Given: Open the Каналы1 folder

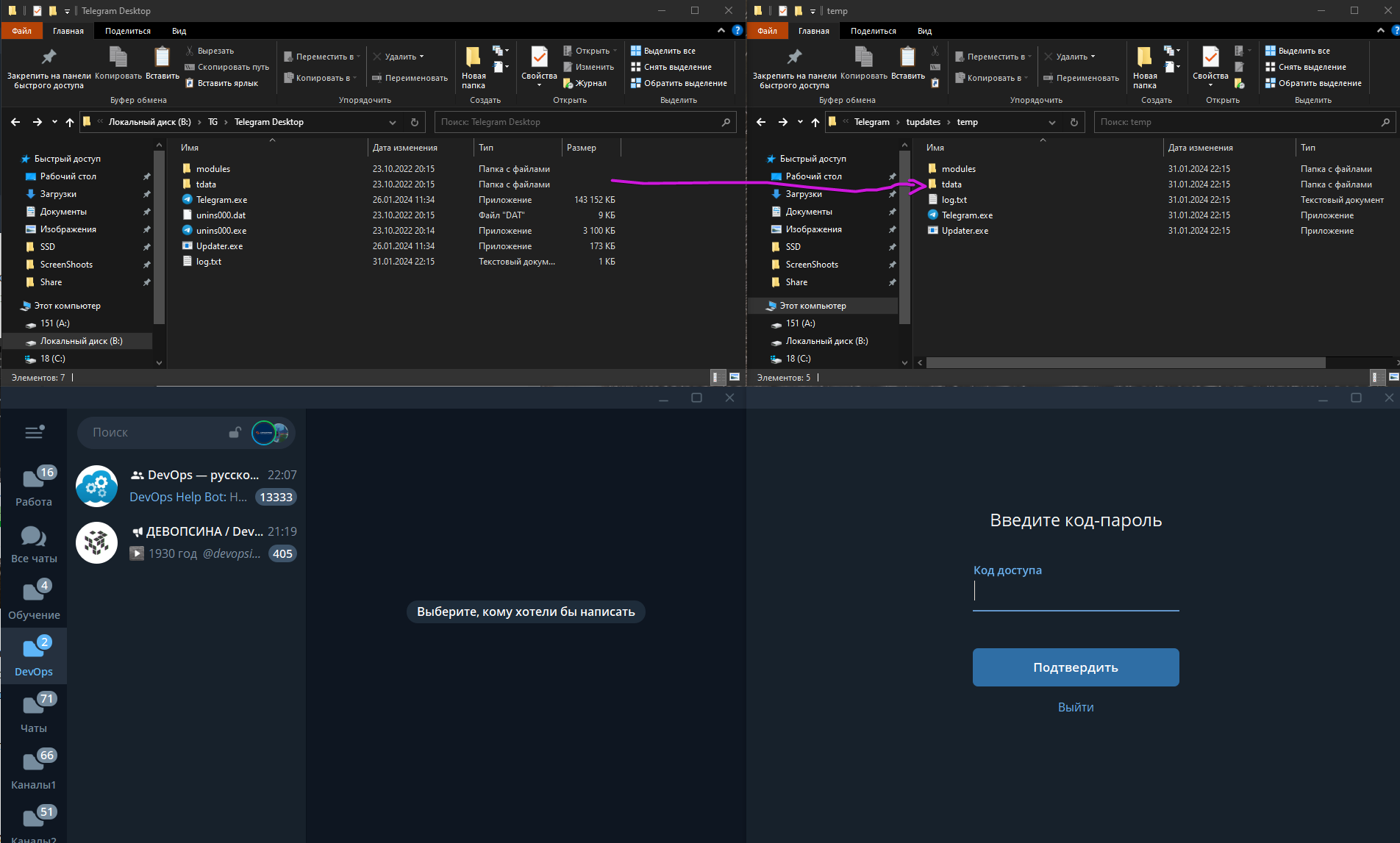Looking at the screenshot, I should coord(34,770).
